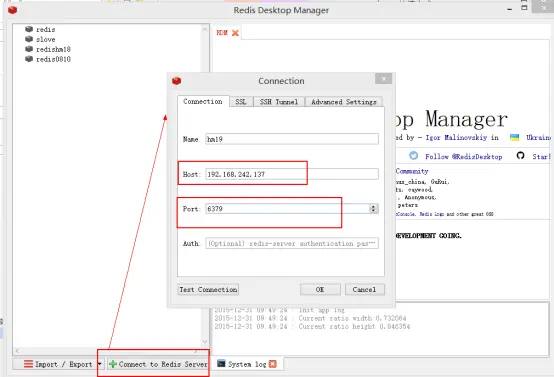Open Import / Export dropdown arrow
The width and height of the screenshot is (554, 377).
tap(99, 364)
